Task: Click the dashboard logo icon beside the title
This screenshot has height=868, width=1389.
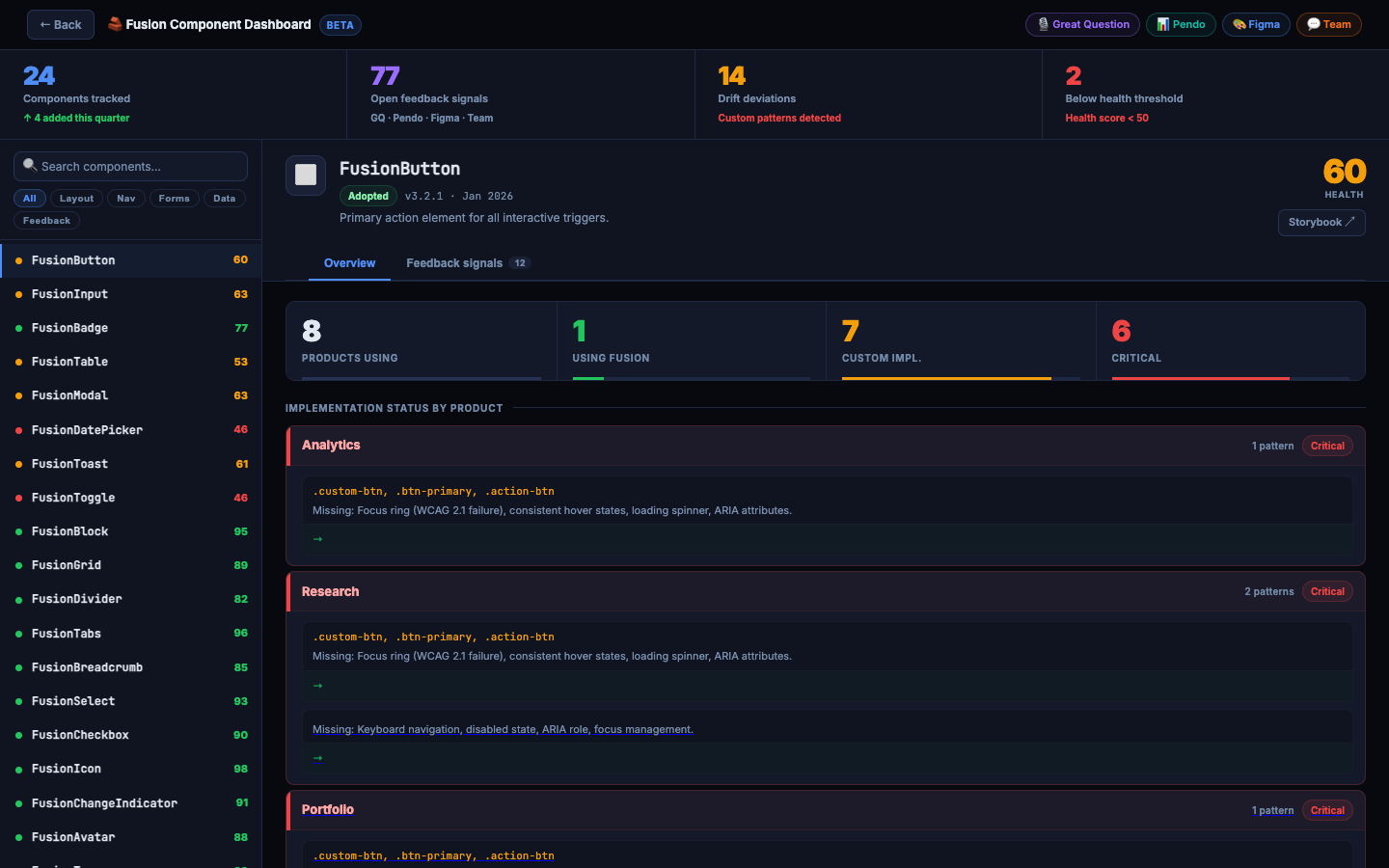Action: (x=115, y=24)
